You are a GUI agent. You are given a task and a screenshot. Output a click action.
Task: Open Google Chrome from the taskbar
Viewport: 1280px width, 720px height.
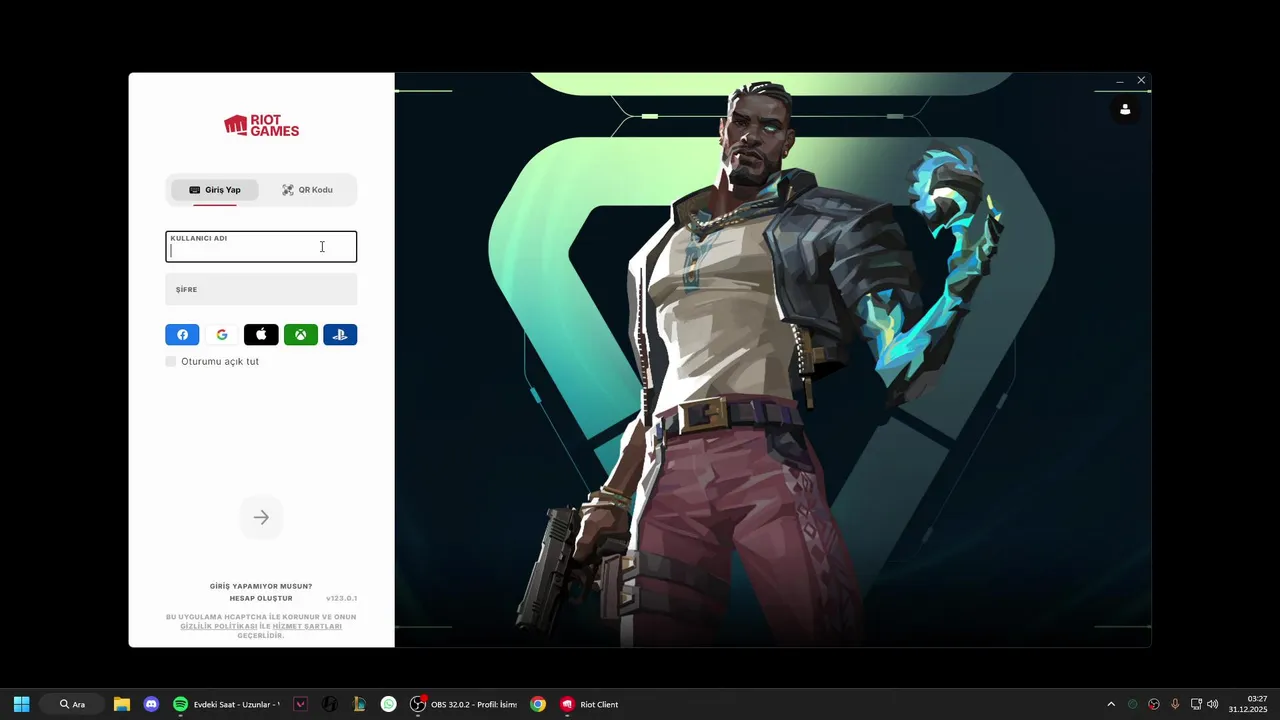pos(538,704)
